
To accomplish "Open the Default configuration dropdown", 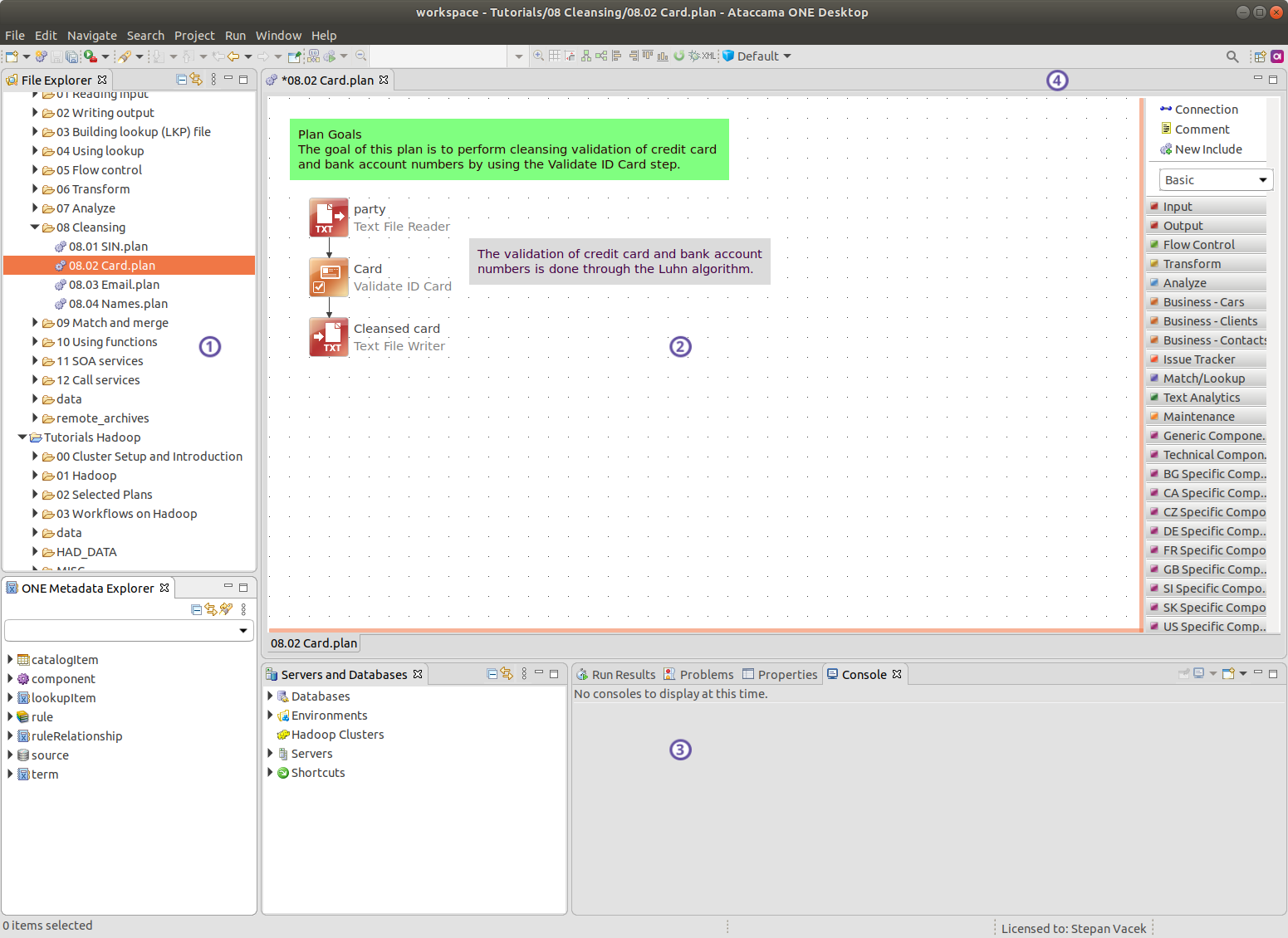I will (787, 56).
